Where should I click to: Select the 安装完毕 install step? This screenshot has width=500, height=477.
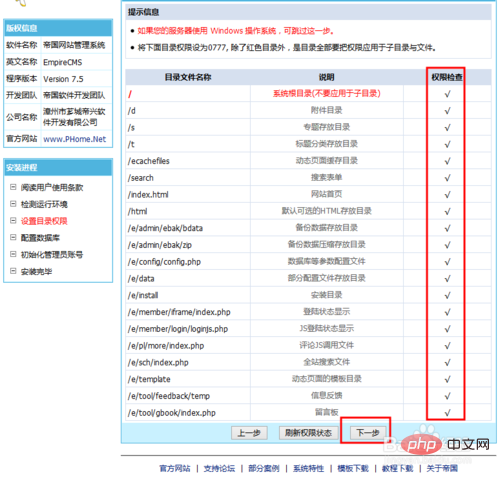(36, 271)
